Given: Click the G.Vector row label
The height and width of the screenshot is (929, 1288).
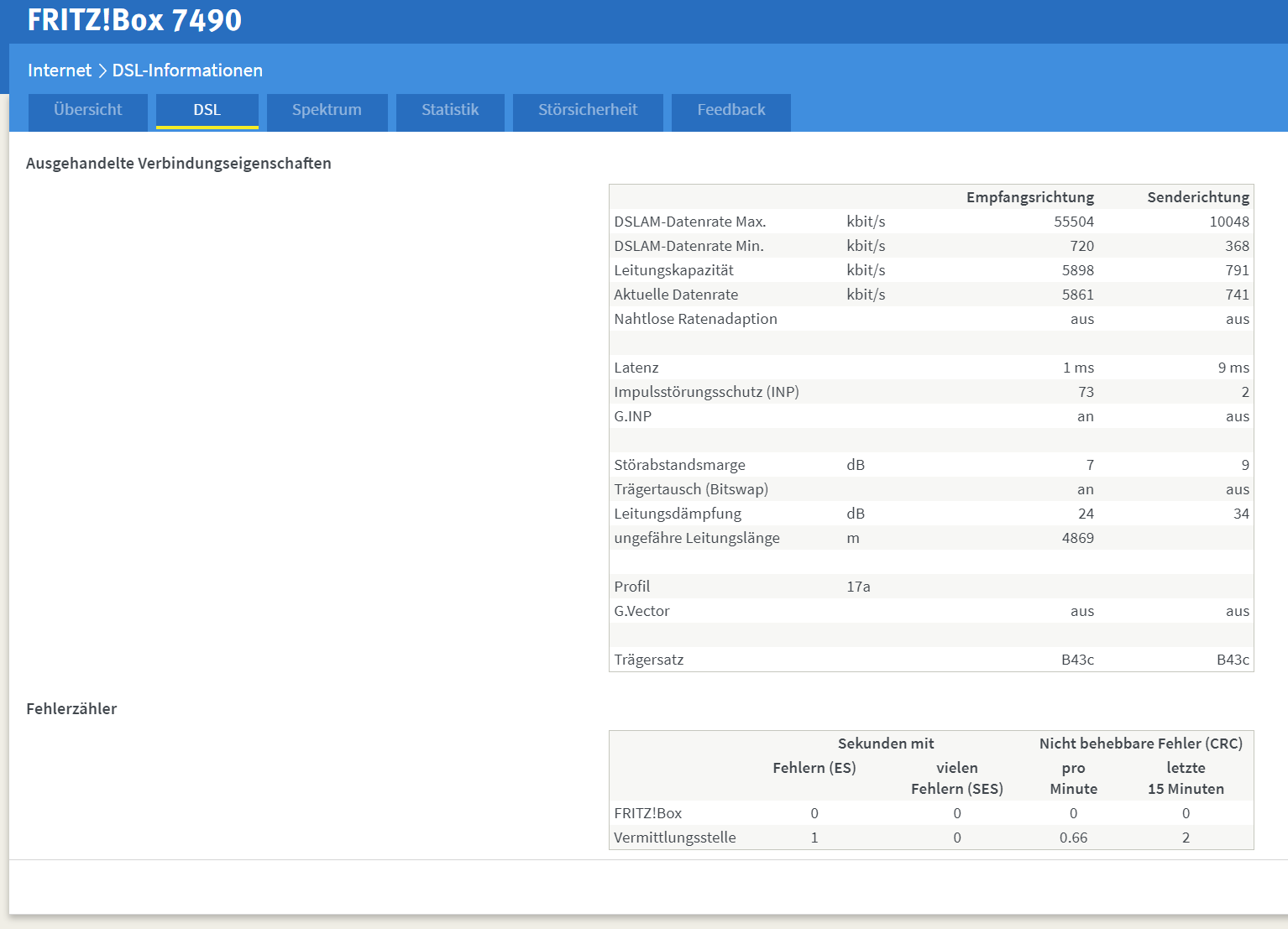Looking at the screenshot, I should click(641, 611).
